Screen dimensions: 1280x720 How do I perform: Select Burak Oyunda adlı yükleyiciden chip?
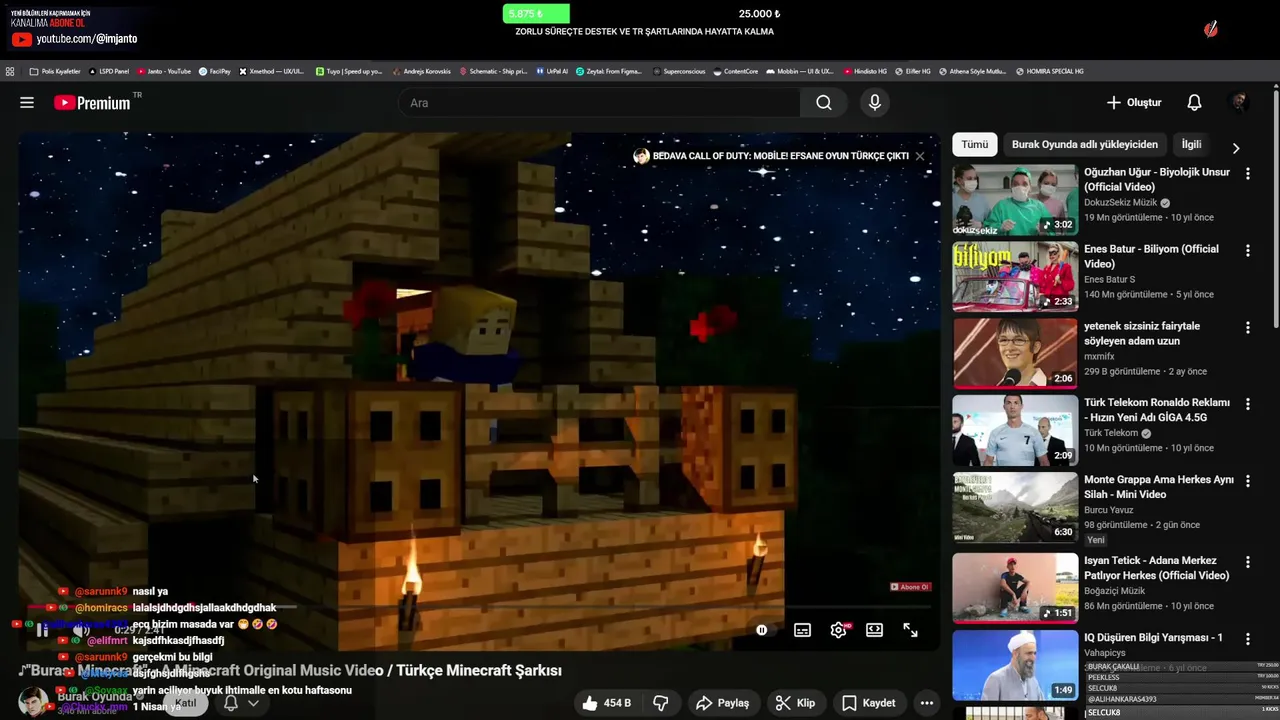[1085, 144]
